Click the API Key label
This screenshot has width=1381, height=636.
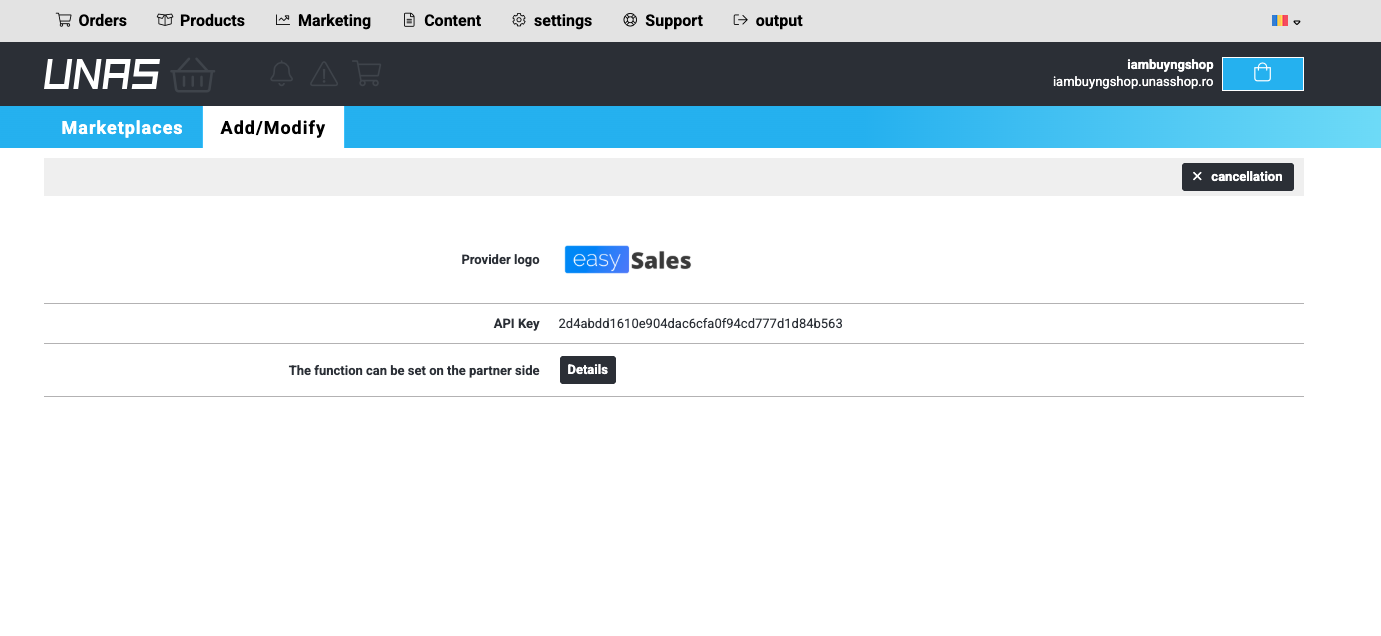click(x=516, y=324)
